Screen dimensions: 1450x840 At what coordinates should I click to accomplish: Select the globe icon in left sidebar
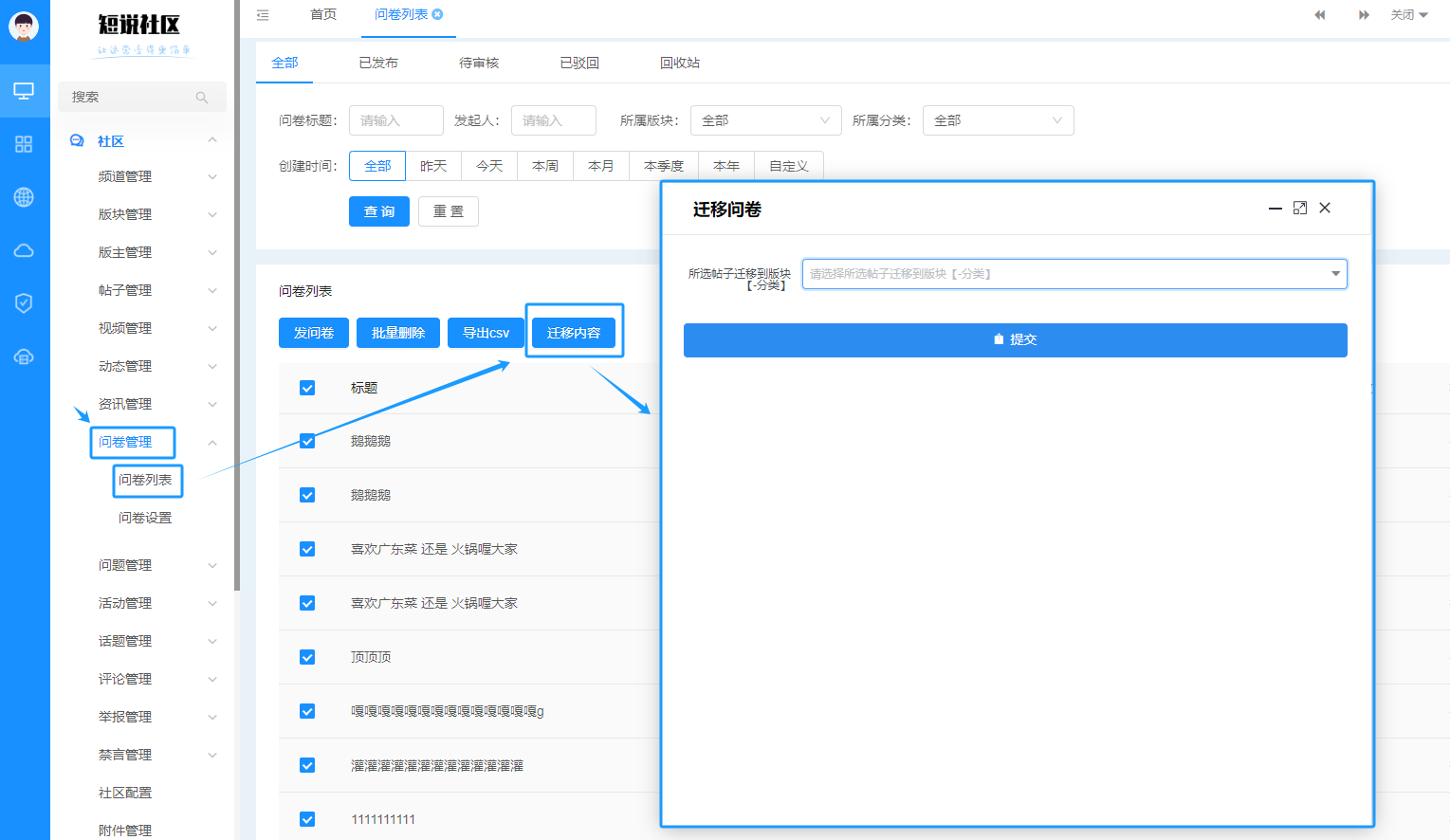pos(24,197)
